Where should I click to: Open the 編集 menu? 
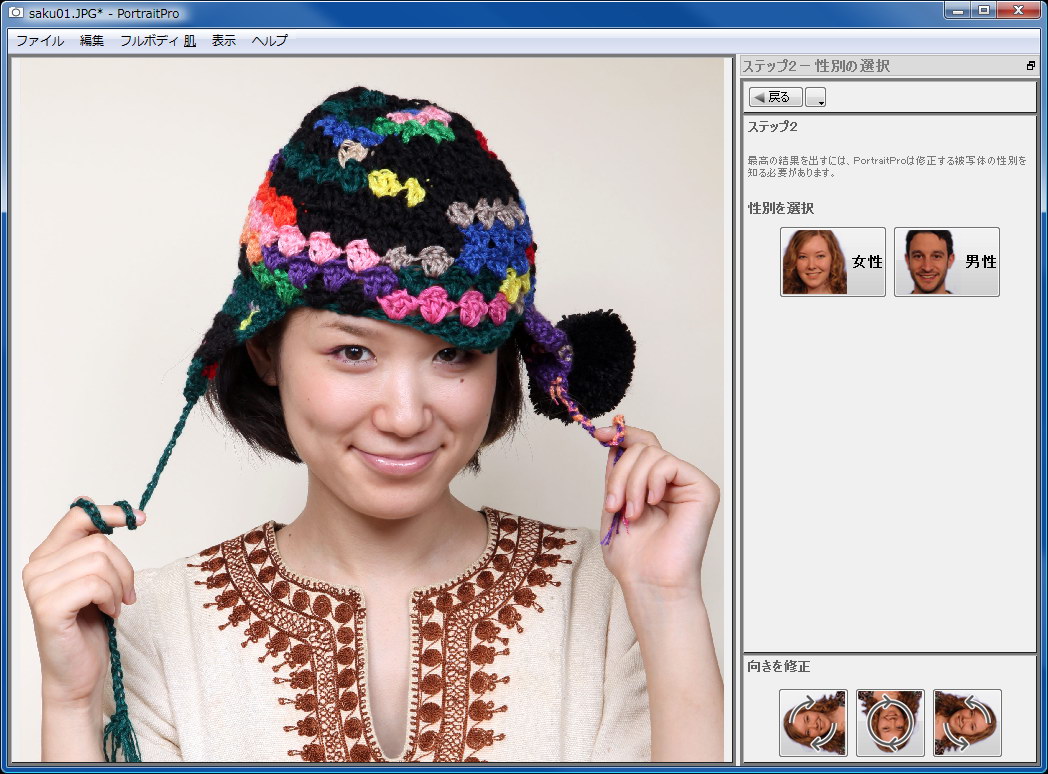[x=92, y=41]
